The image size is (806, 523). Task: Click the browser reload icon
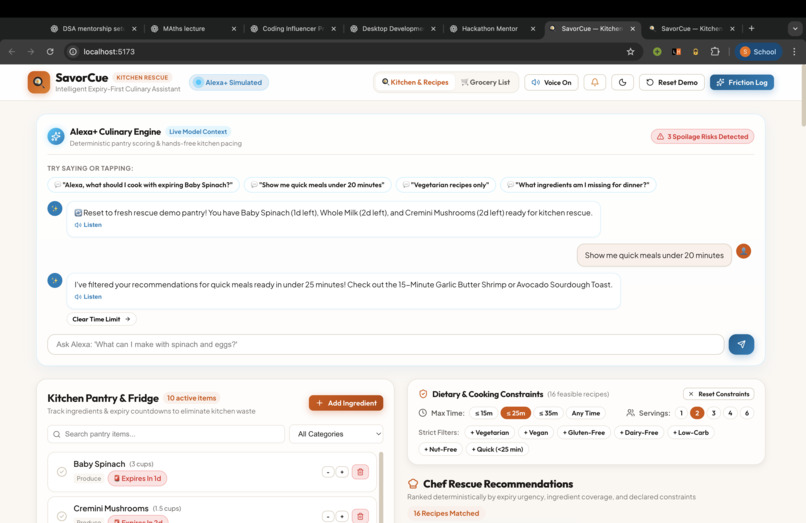[50, 51]
